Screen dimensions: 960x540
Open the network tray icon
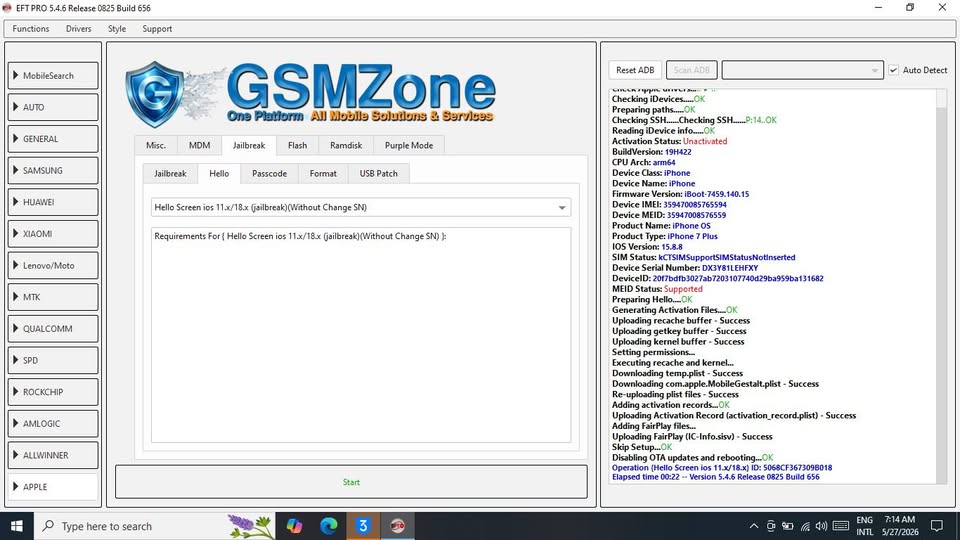[805, 526]
